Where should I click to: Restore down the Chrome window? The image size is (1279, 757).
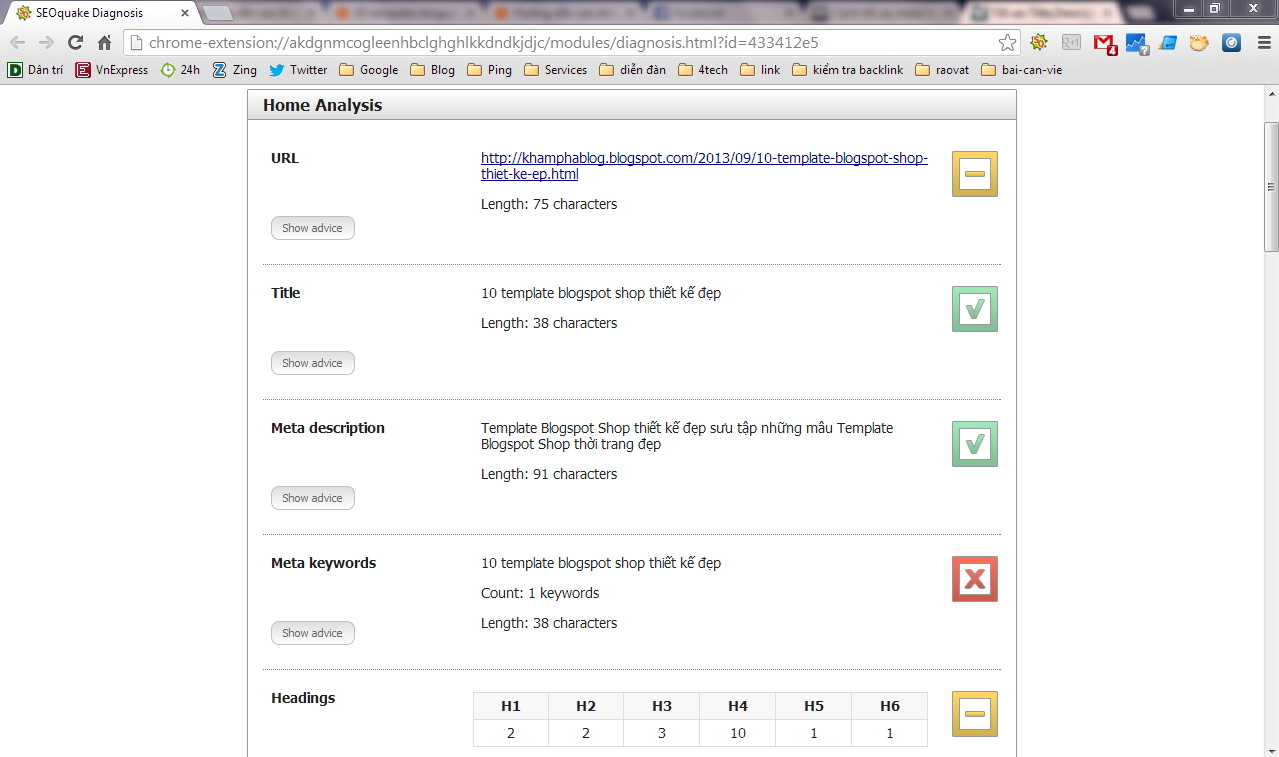point(1215,8)
